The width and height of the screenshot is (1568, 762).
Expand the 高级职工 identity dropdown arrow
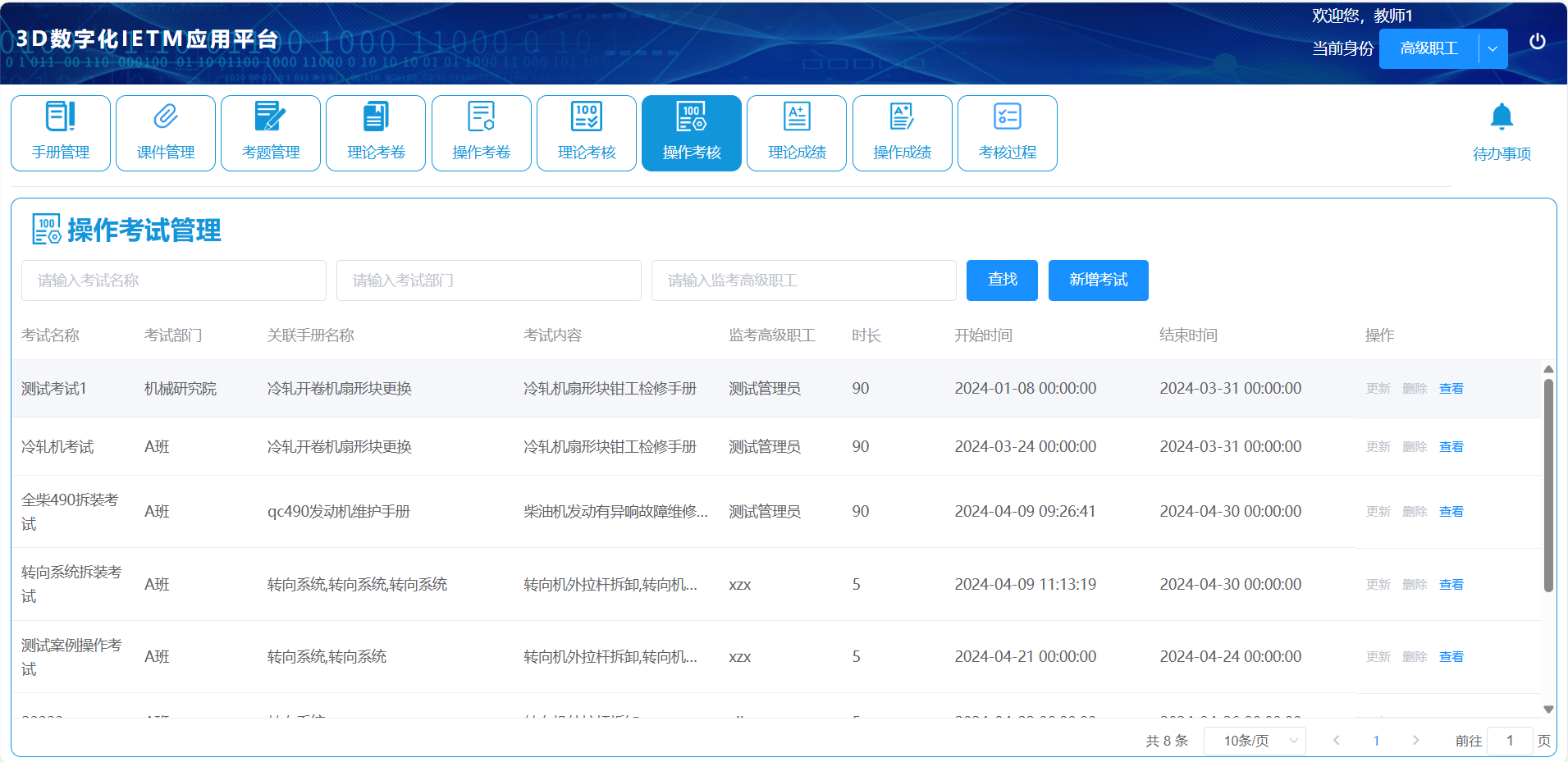1493,49
